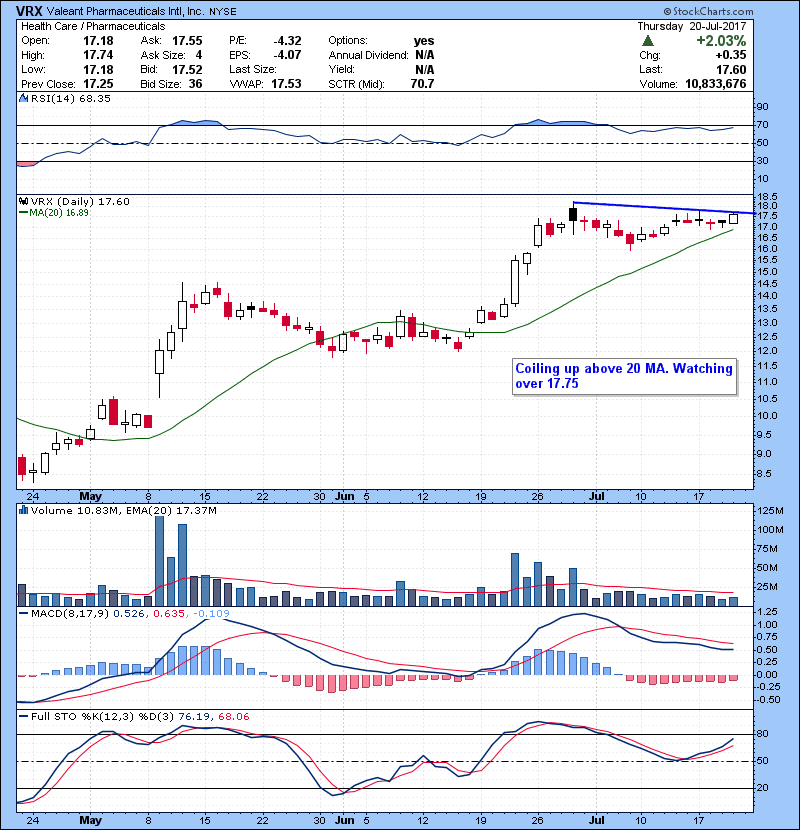Click the EPS value -4.07
This screenshot has height=830, width=800.
(287, 55)
